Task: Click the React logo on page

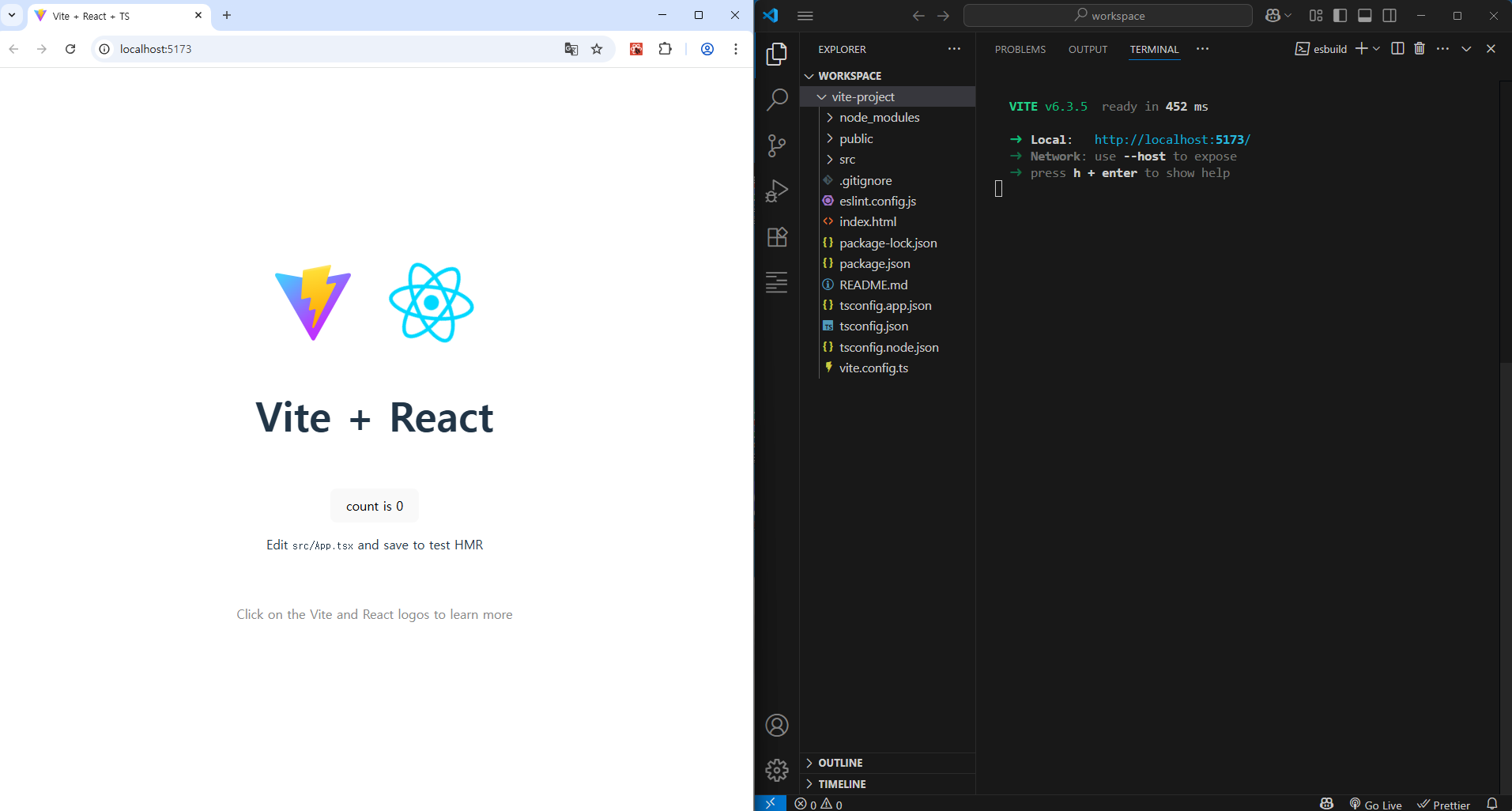Action: pos(432,303)
